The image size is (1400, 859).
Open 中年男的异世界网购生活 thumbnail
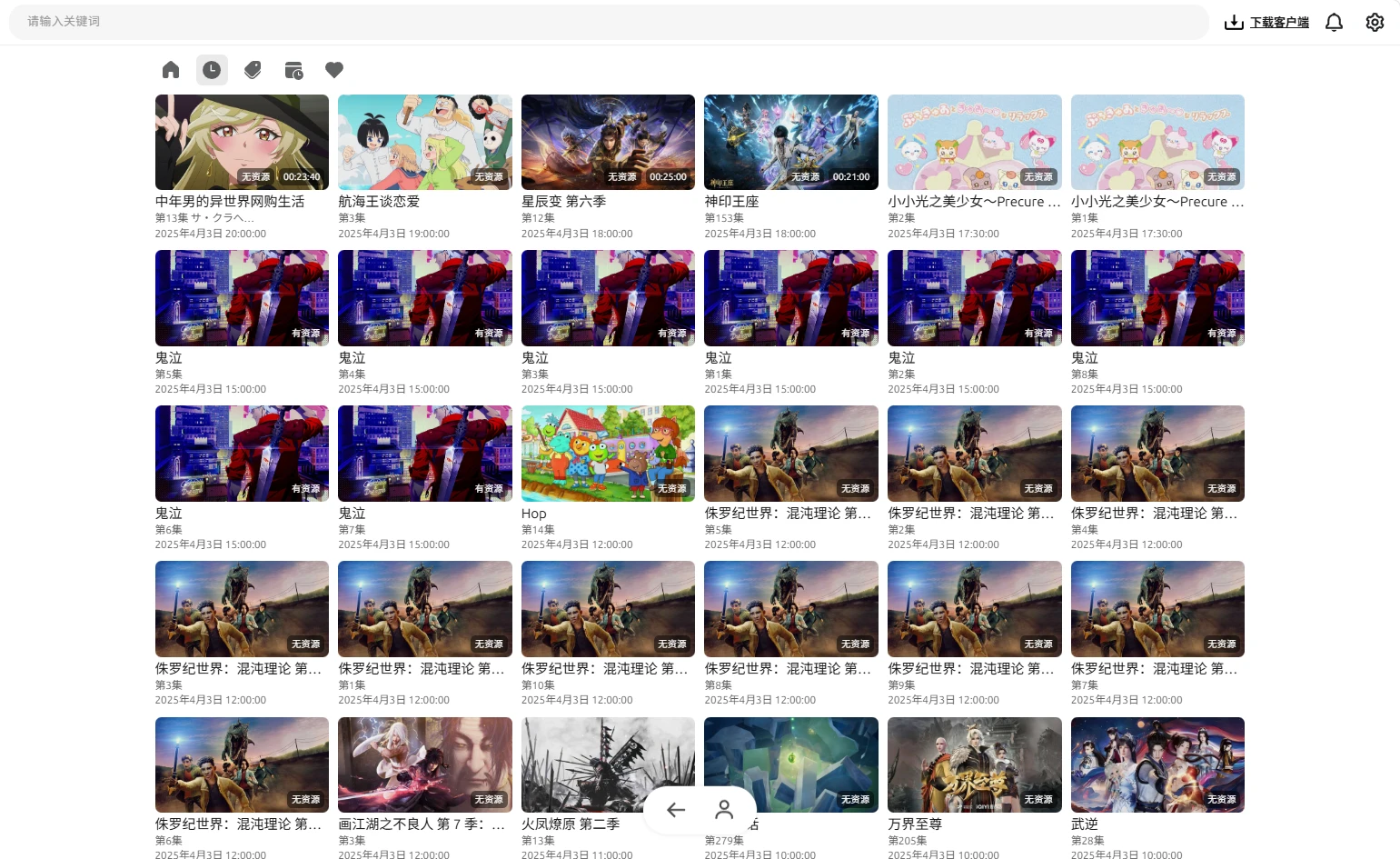[x=242, y=142]
